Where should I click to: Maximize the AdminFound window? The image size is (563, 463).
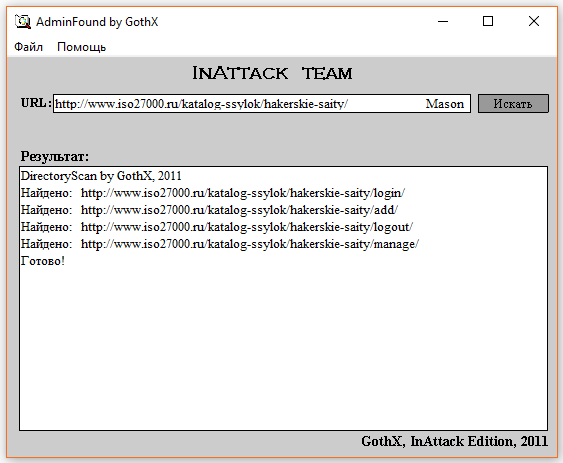[488, 22]
